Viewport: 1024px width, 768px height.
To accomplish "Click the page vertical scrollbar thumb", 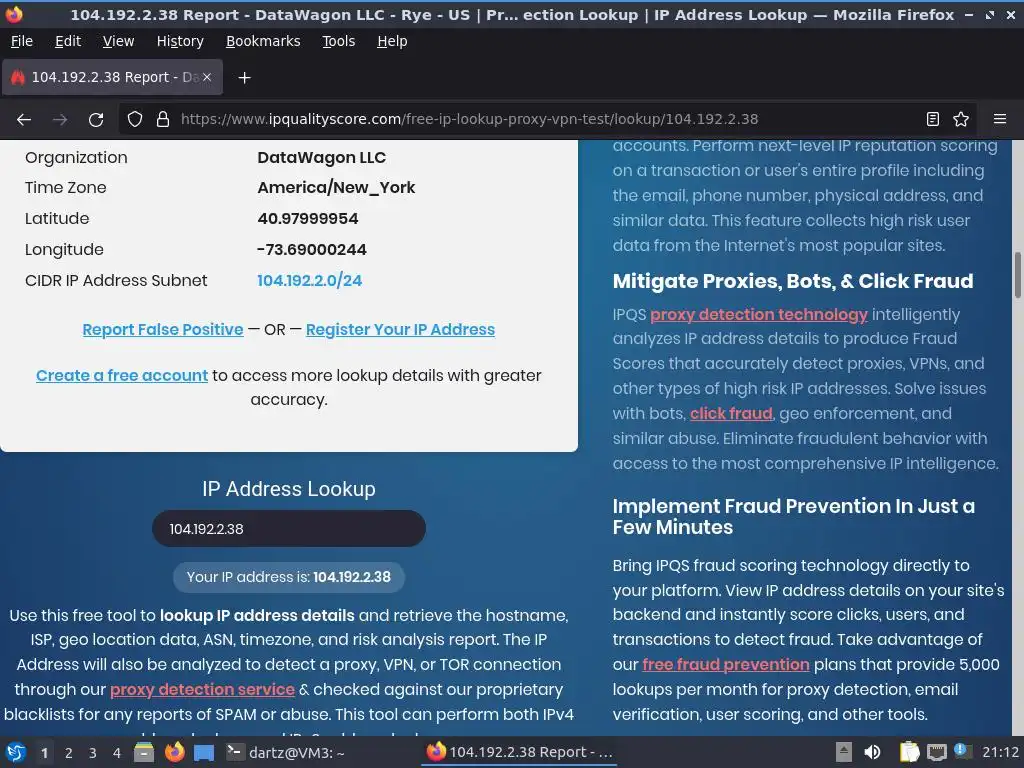I will pyautogui.click(x=1017, y=274).
